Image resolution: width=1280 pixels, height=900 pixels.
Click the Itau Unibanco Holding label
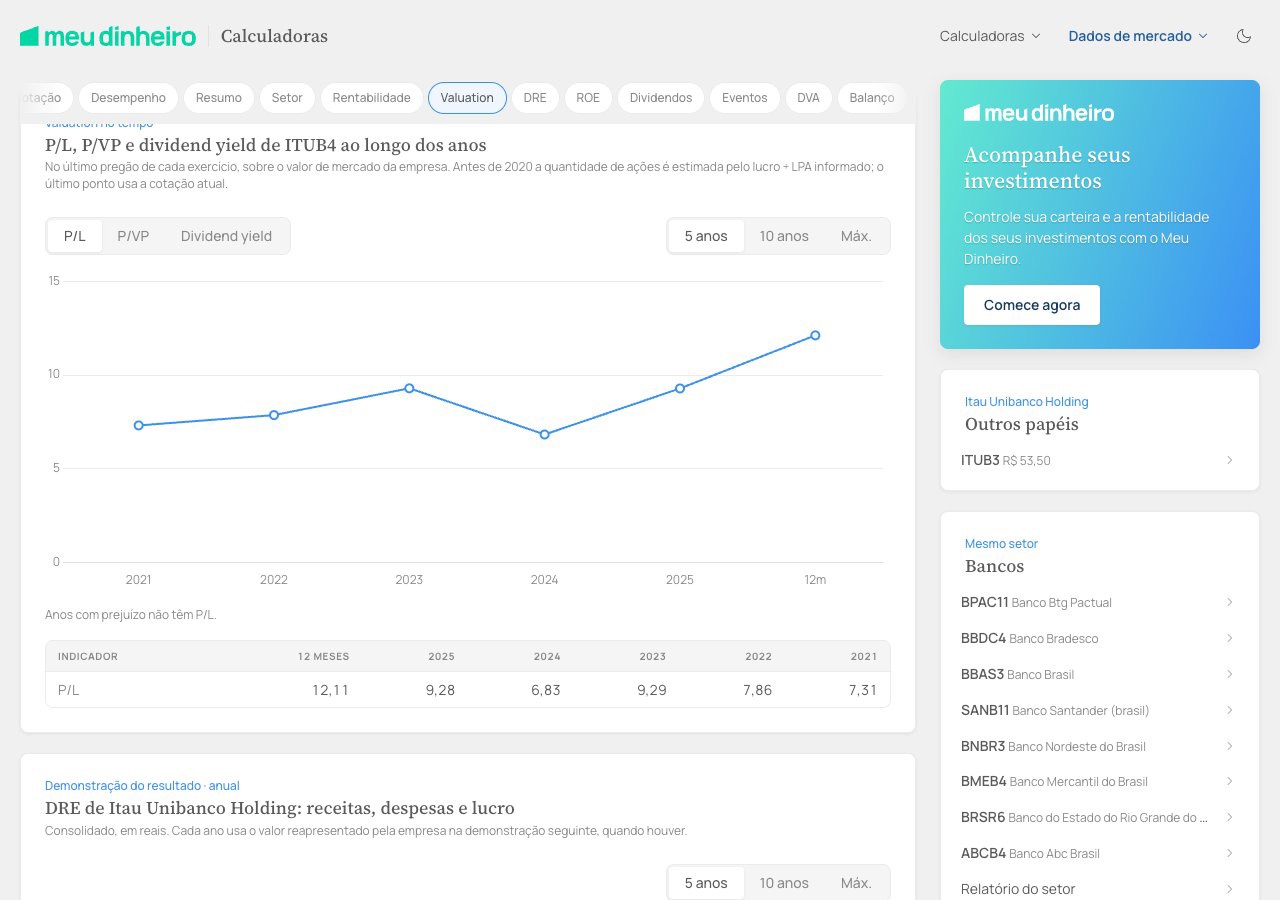(1026, 402)
